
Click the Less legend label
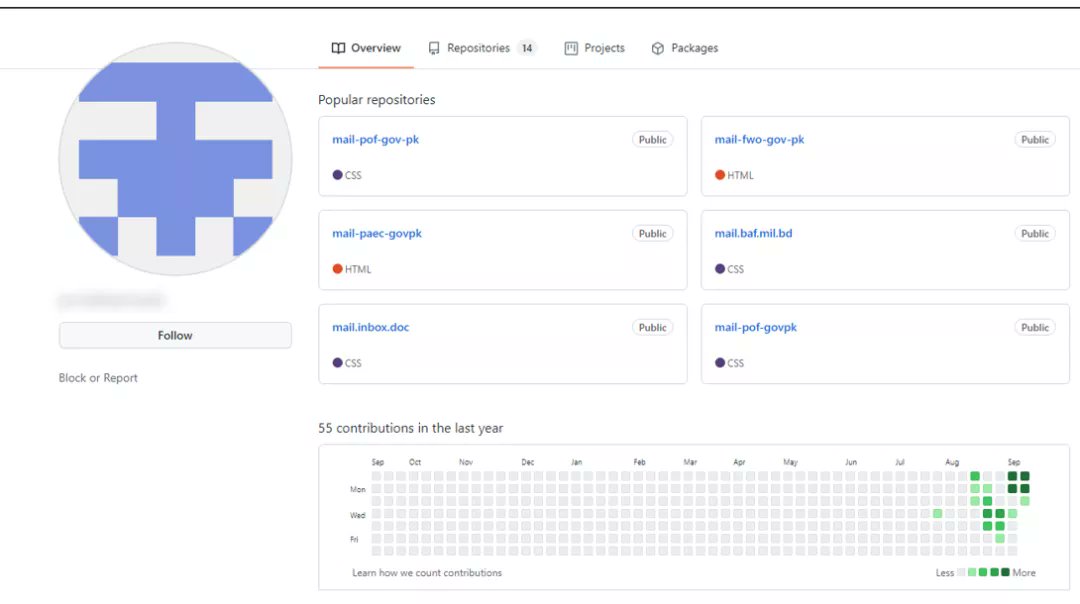coord(945,572)
